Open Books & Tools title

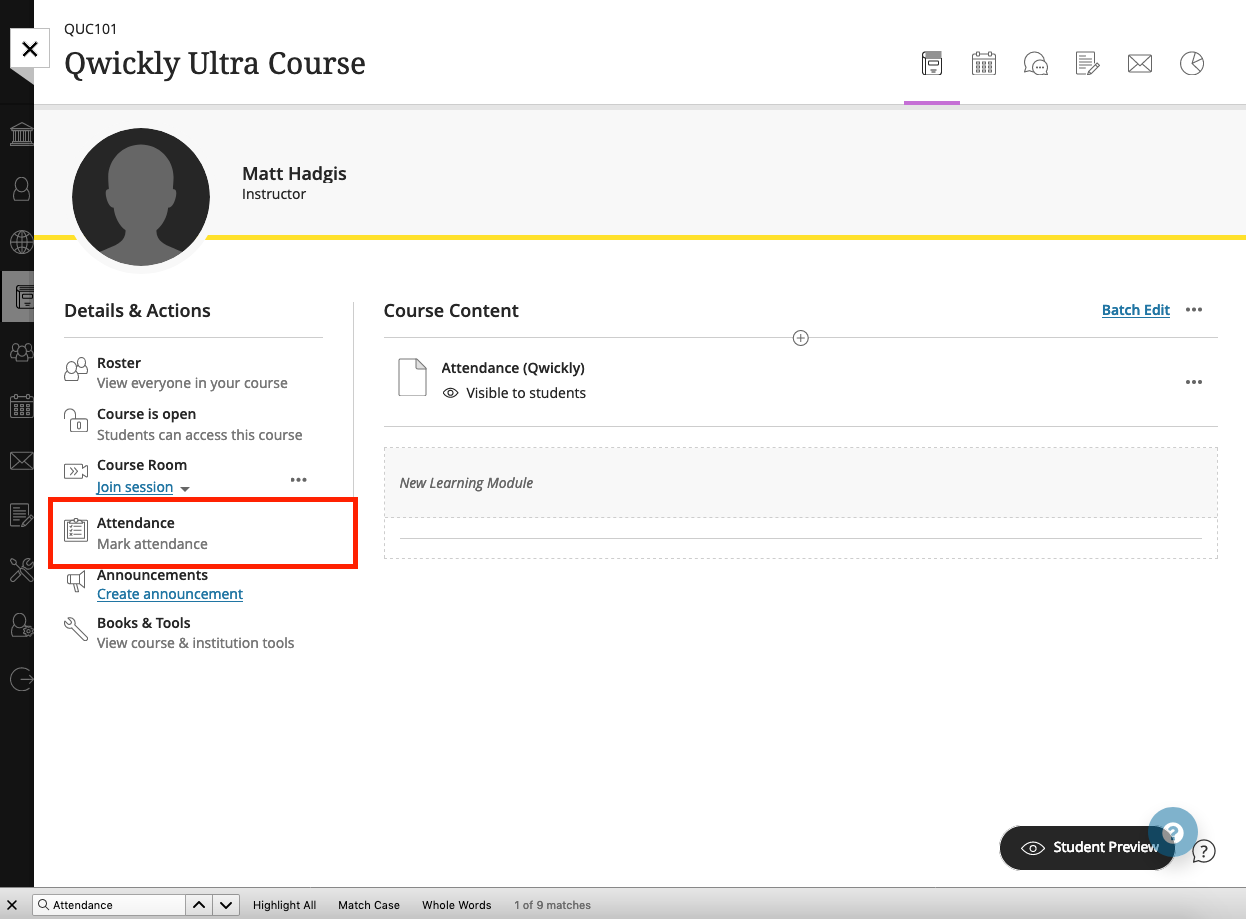click(144, 623)
